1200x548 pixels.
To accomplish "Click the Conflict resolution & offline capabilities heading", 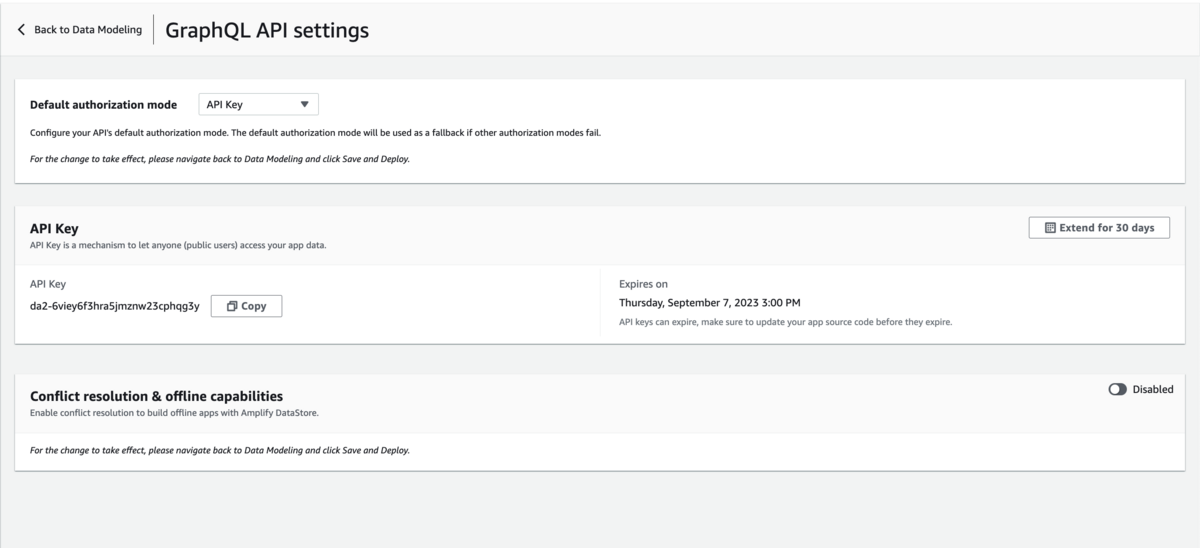I will pyautogui.click(x=157, y=396).
